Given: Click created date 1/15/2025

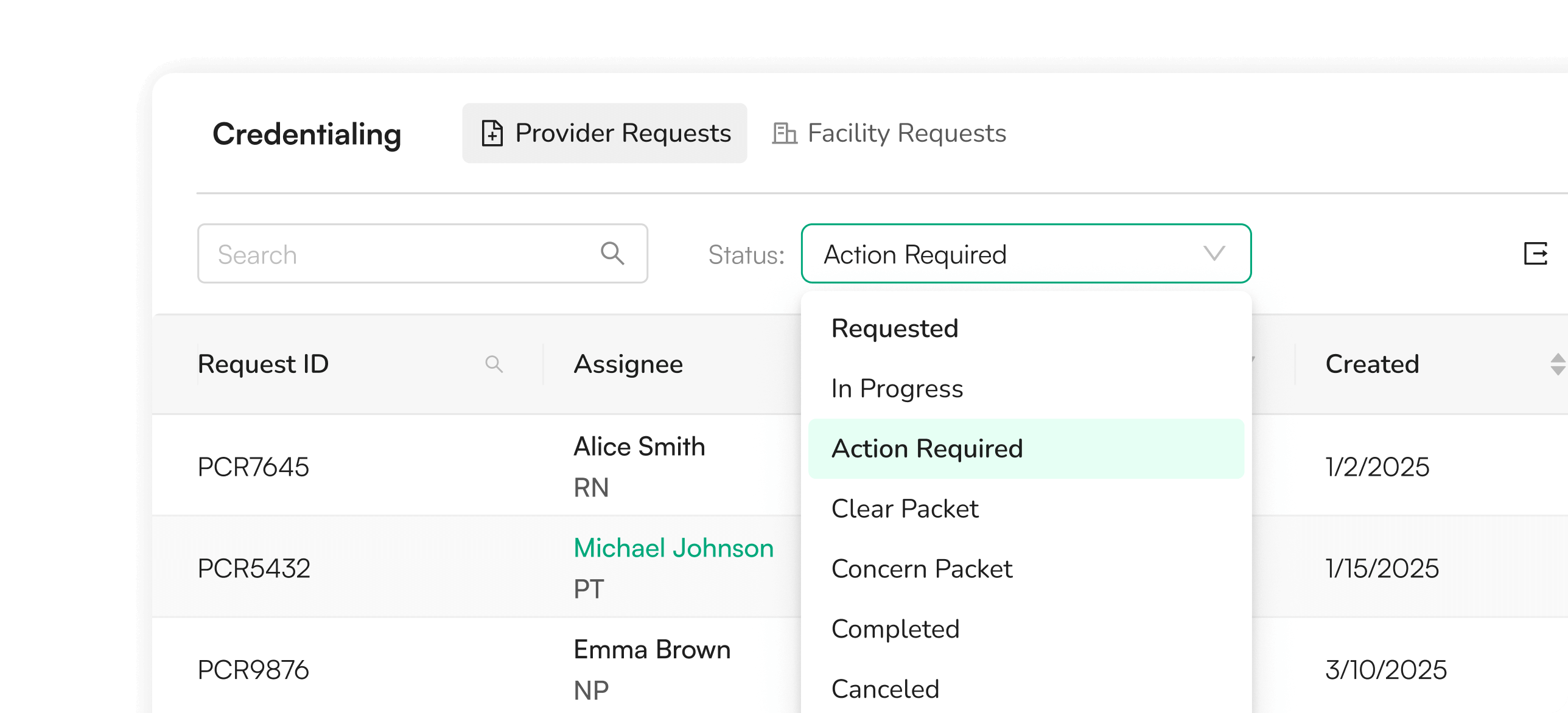Looking at the screenshot, I should (1382, 569).
